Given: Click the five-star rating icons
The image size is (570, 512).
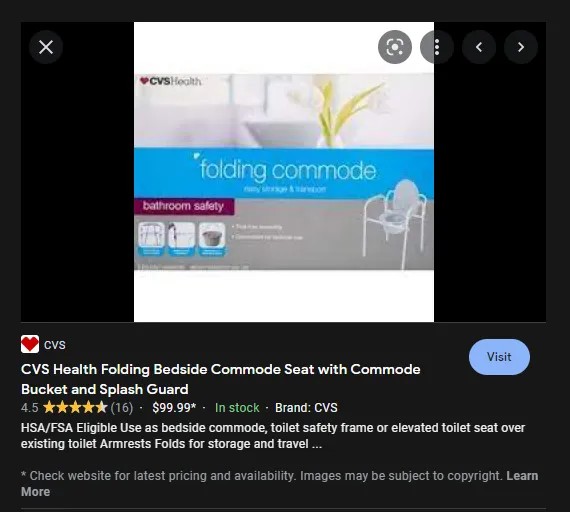Looking at the screenshot, I should 75,408.
